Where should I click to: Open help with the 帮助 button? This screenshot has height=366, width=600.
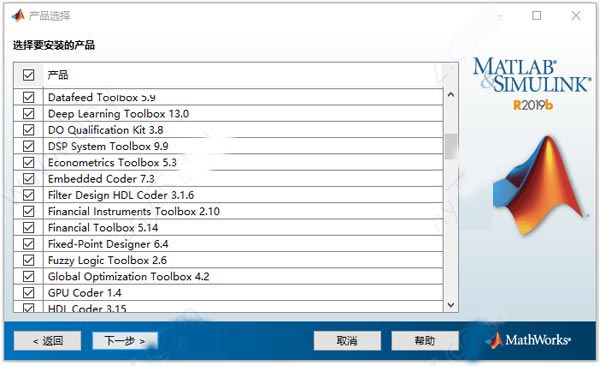(x=425, y=341)
